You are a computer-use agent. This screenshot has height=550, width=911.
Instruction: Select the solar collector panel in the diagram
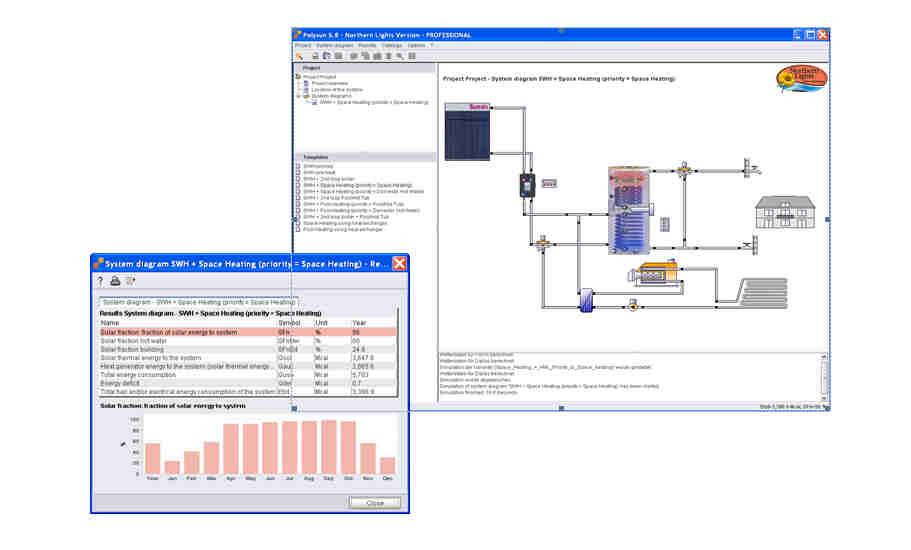point(467,131)
